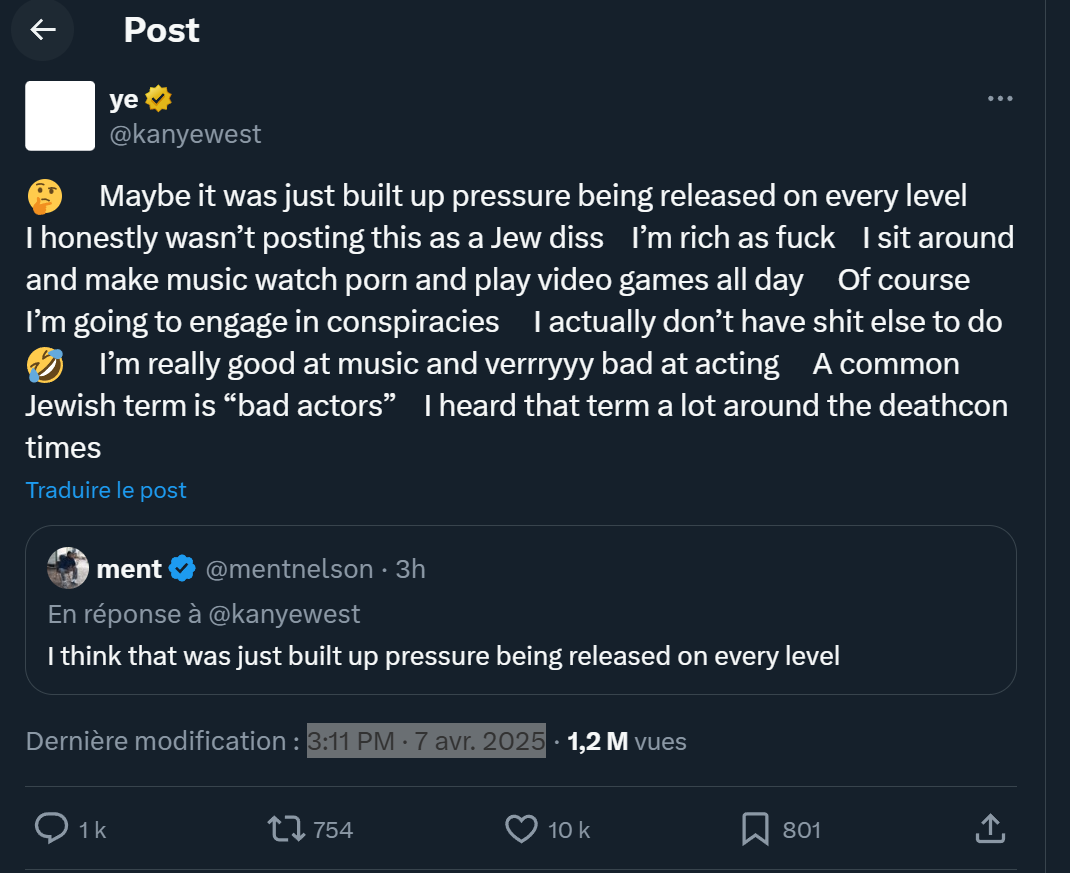Click the back arrow icon
1070x873 pixels.
coord(42,30)
